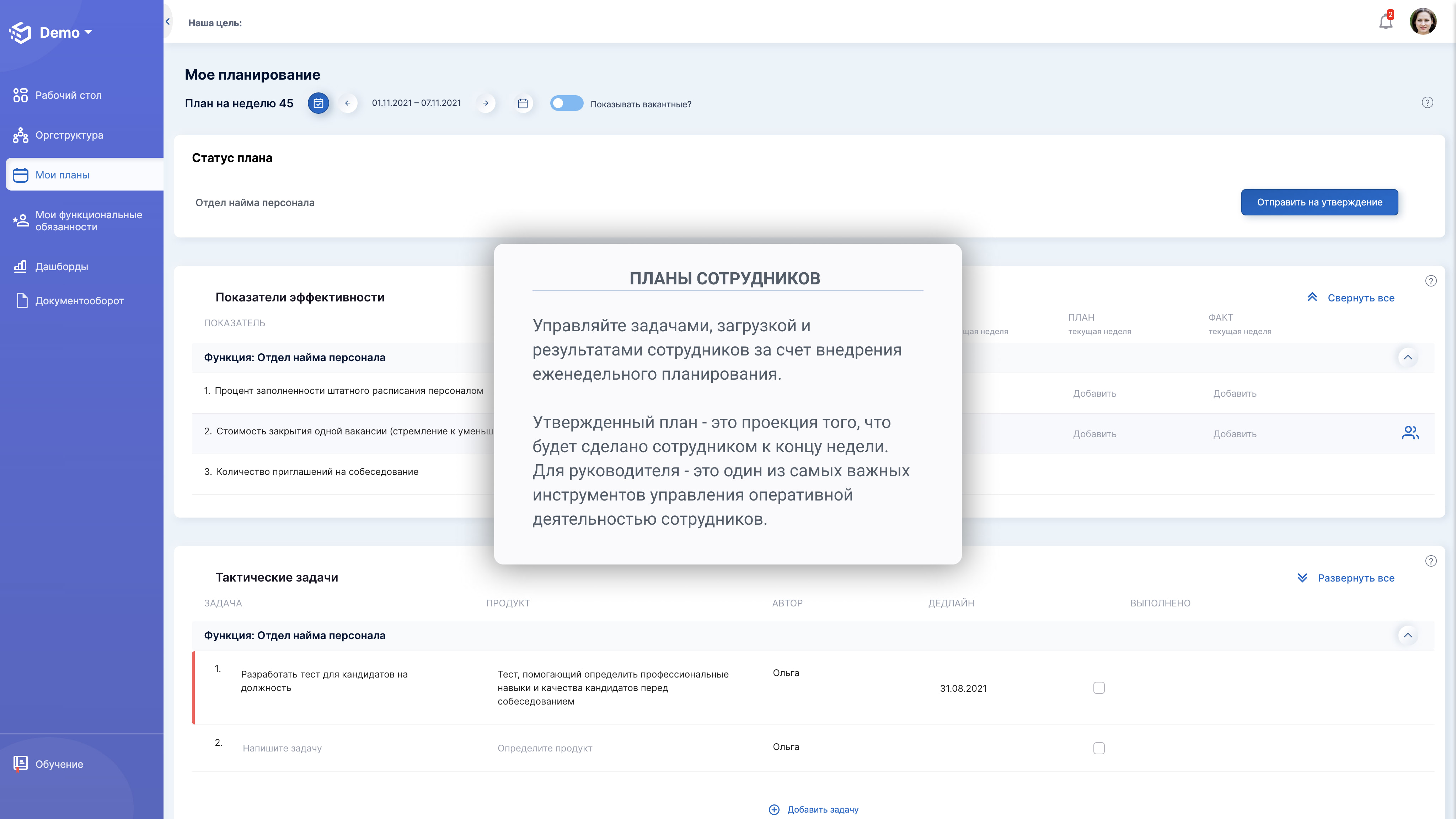
Task: Open help for Показатели эффективности section
Action: point(1430,281)
